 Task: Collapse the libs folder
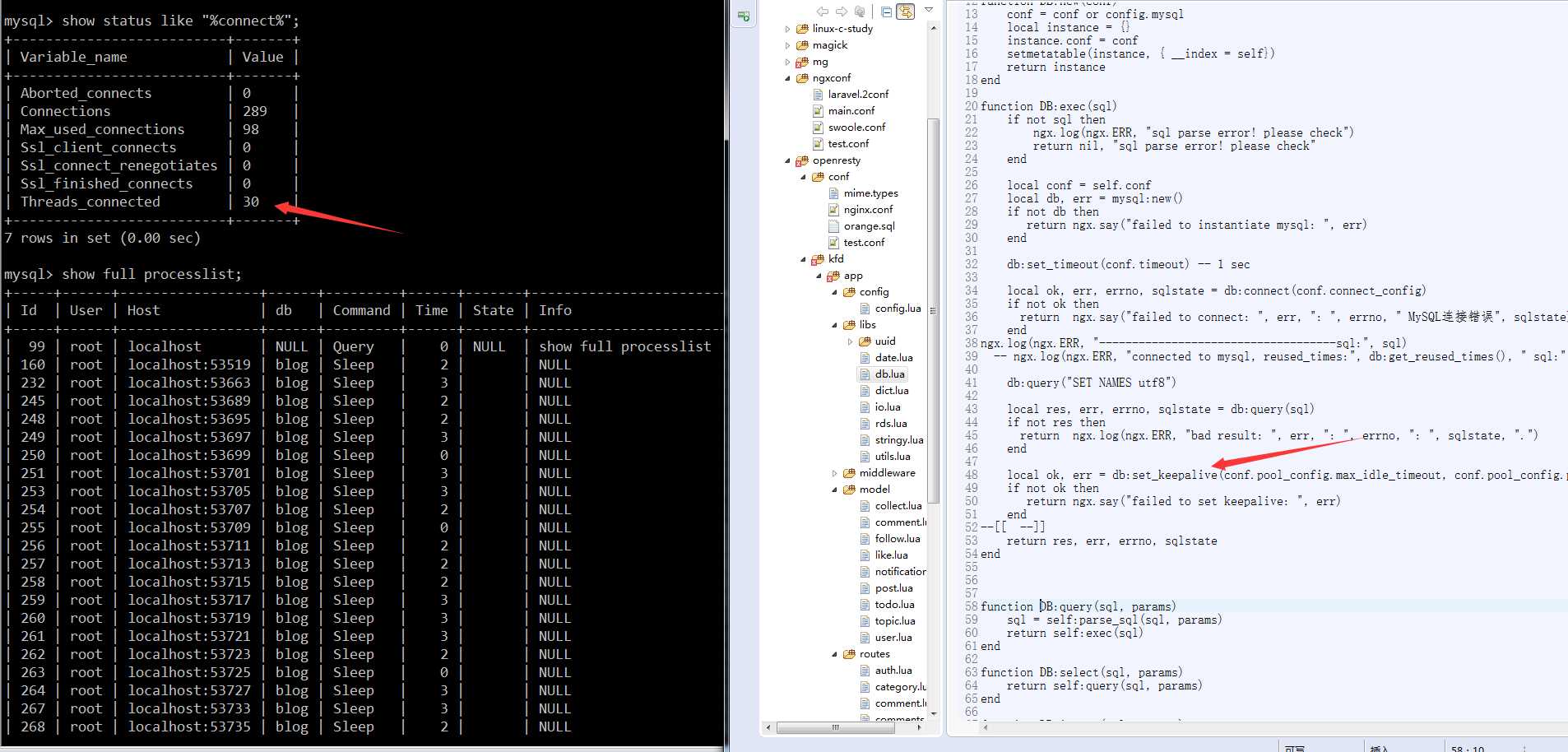click(x=834, y=325)
